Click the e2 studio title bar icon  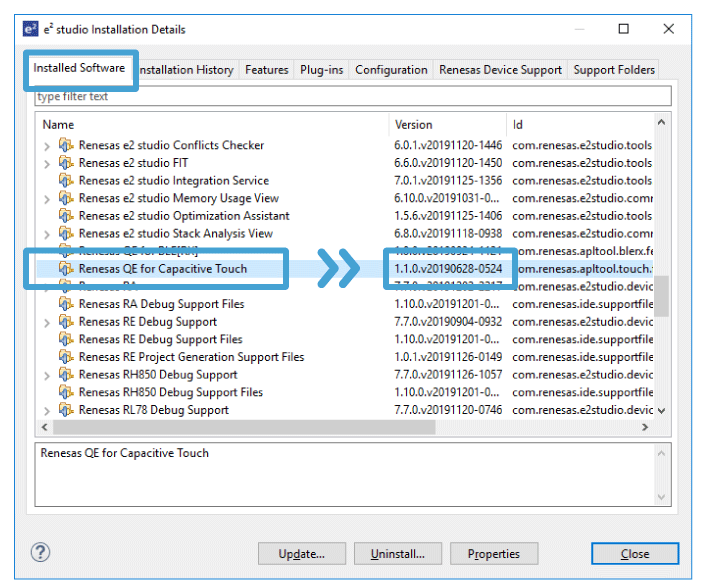click(x=31, y=29)
